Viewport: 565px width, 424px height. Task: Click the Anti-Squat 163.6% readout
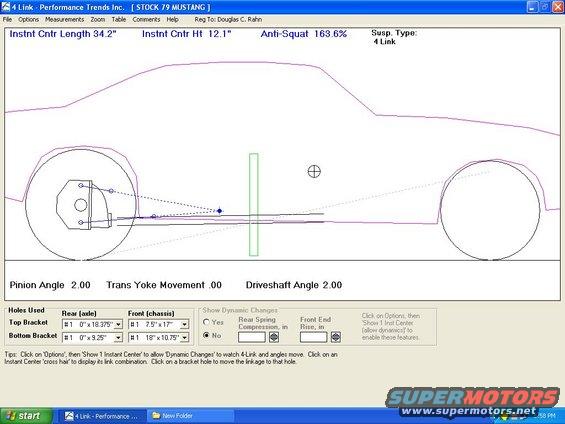click(303, 34)
